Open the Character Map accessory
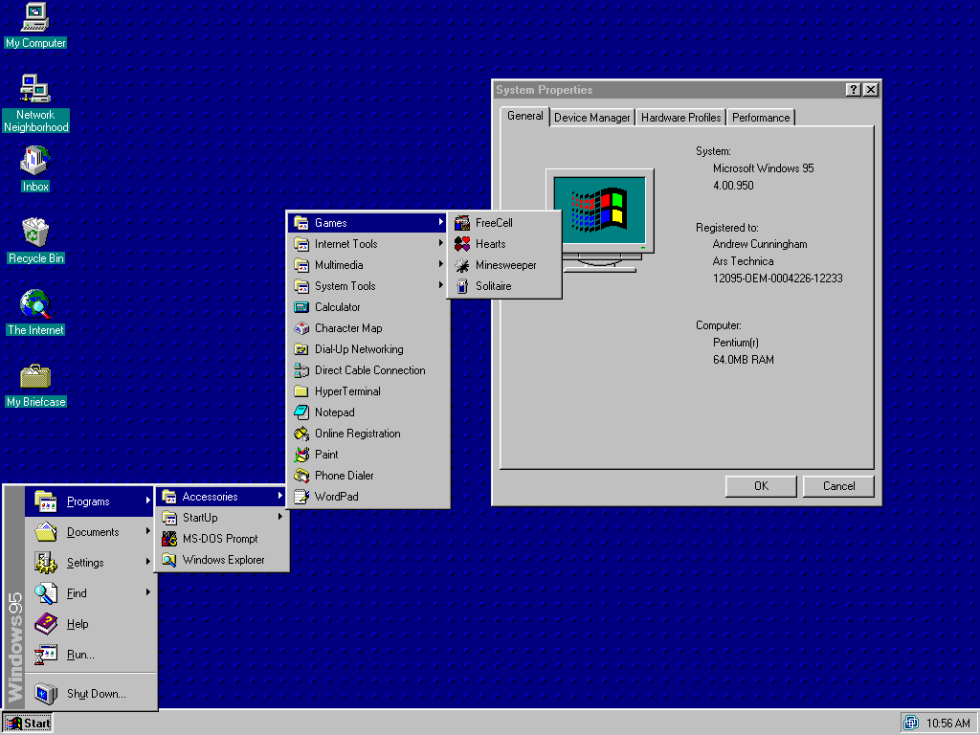This screenshot has height=735, width=980. 350,328
